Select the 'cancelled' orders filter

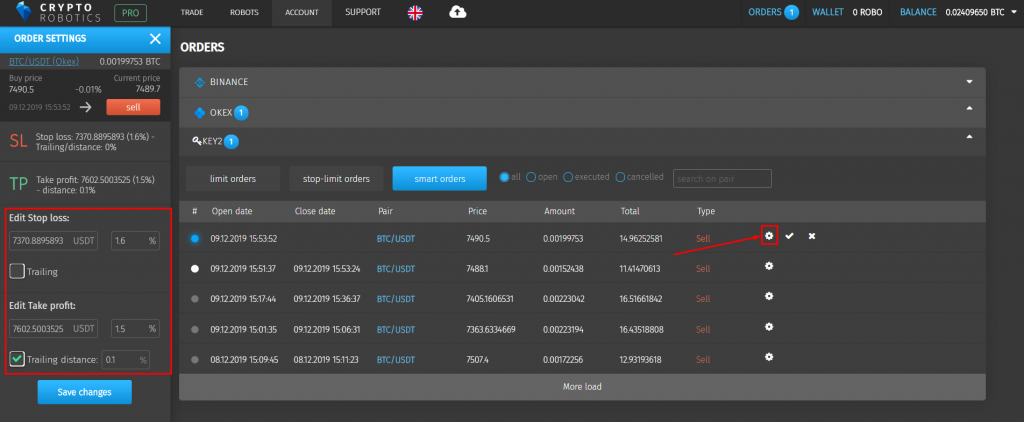(x=620, y=177)
